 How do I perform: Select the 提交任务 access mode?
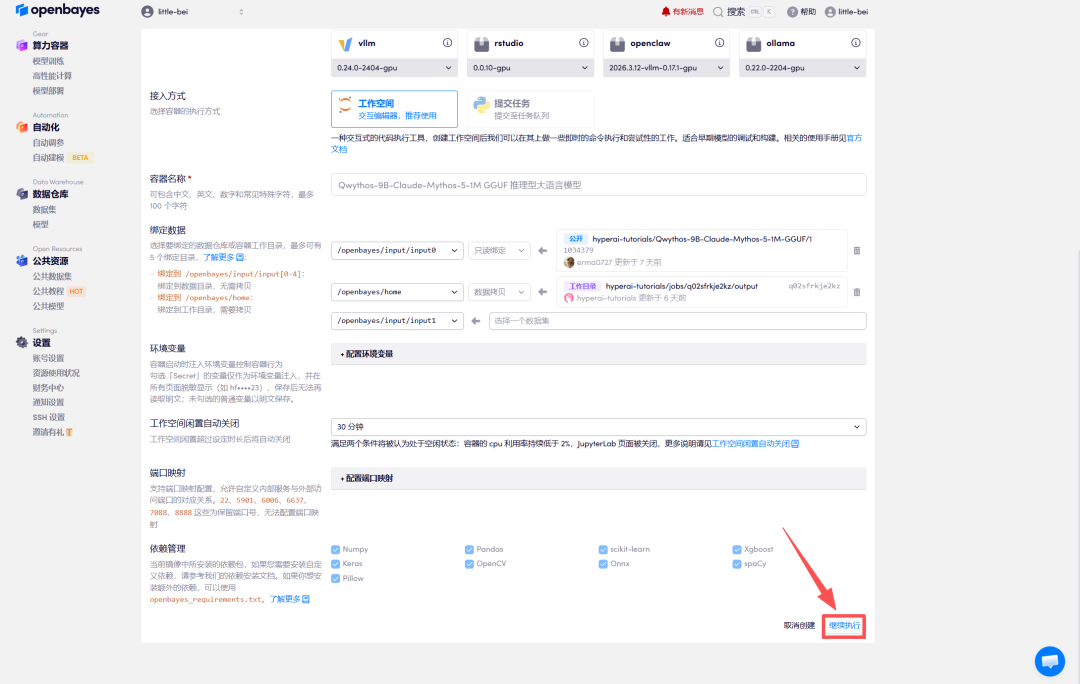(x=530, y=109)
